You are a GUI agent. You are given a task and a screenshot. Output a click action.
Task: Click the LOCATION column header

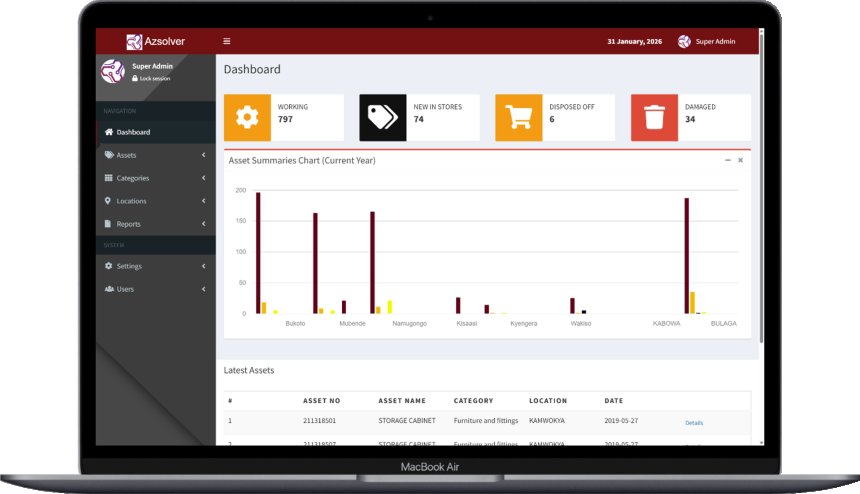(x=548, y=401)
